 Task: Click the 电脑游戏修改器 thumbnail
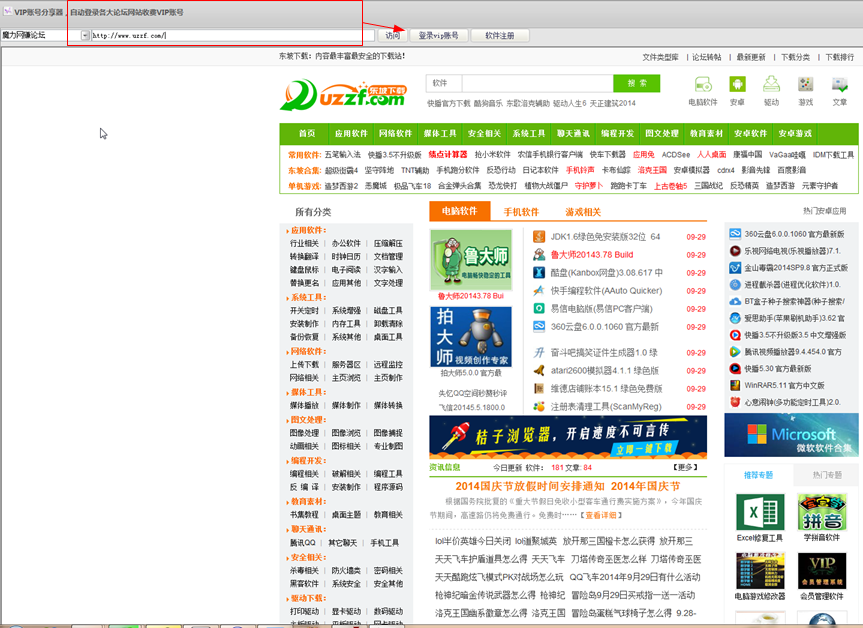760,571
